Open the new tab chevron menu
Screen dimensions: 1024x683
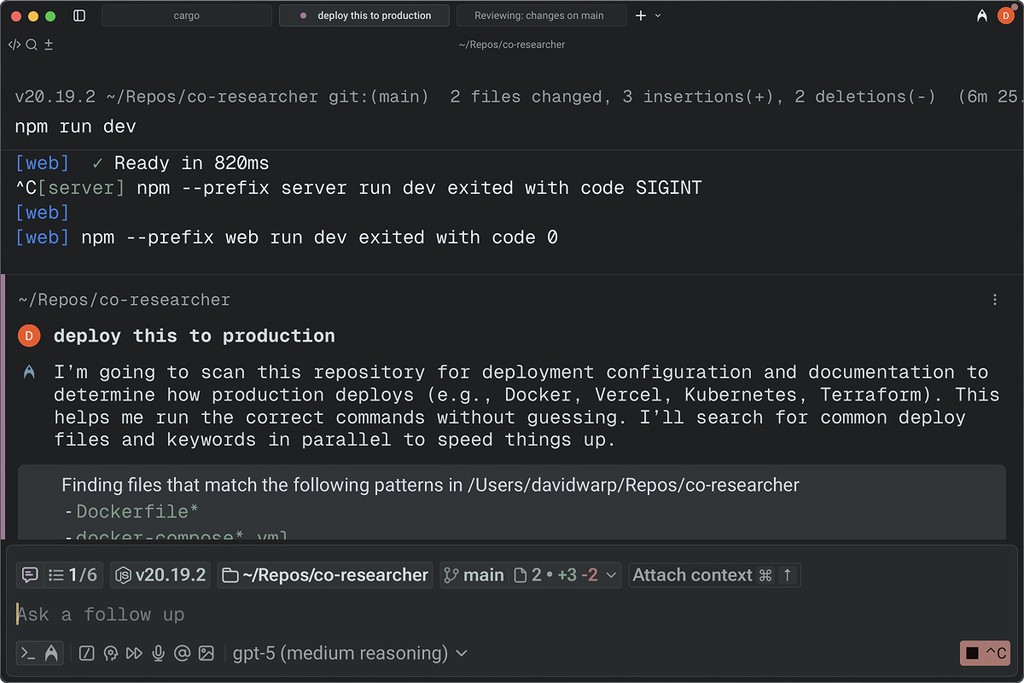(657, 14)
